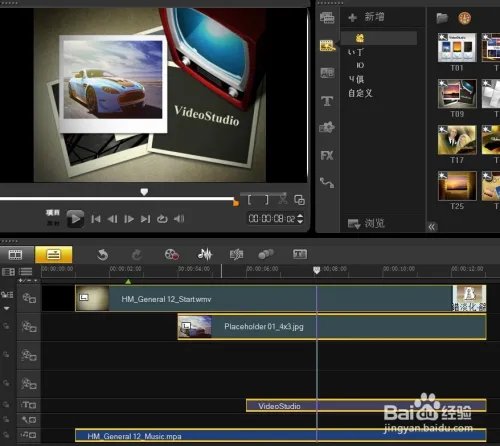Adjust timecode with the stepper arrows
Viewport: 500px width, 446px height.
coord(300,219)
